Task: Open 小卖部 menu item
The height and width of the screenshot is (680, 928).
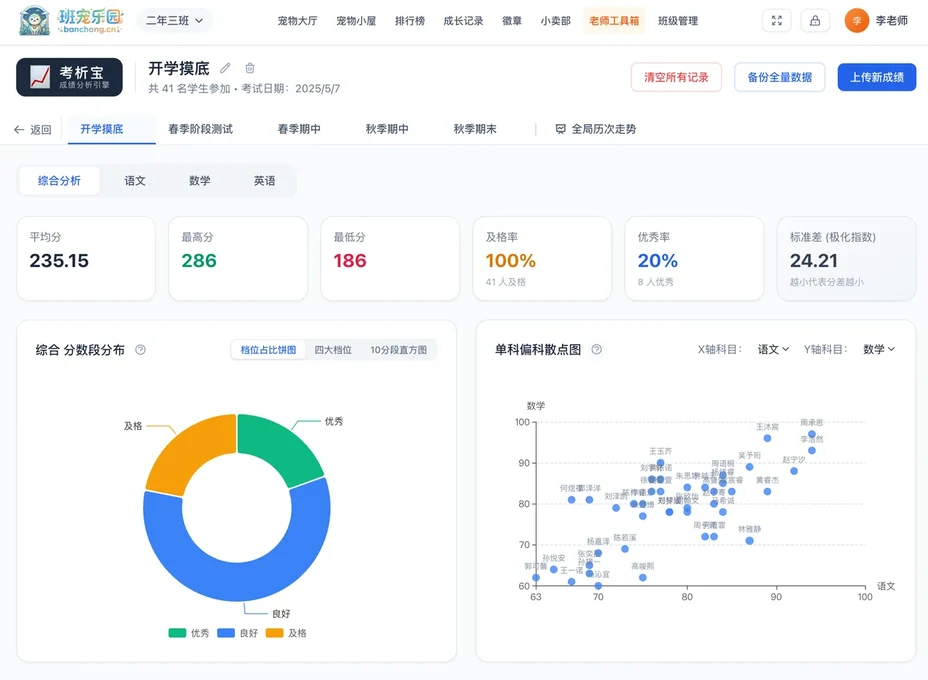Action: tap(556, 21)
